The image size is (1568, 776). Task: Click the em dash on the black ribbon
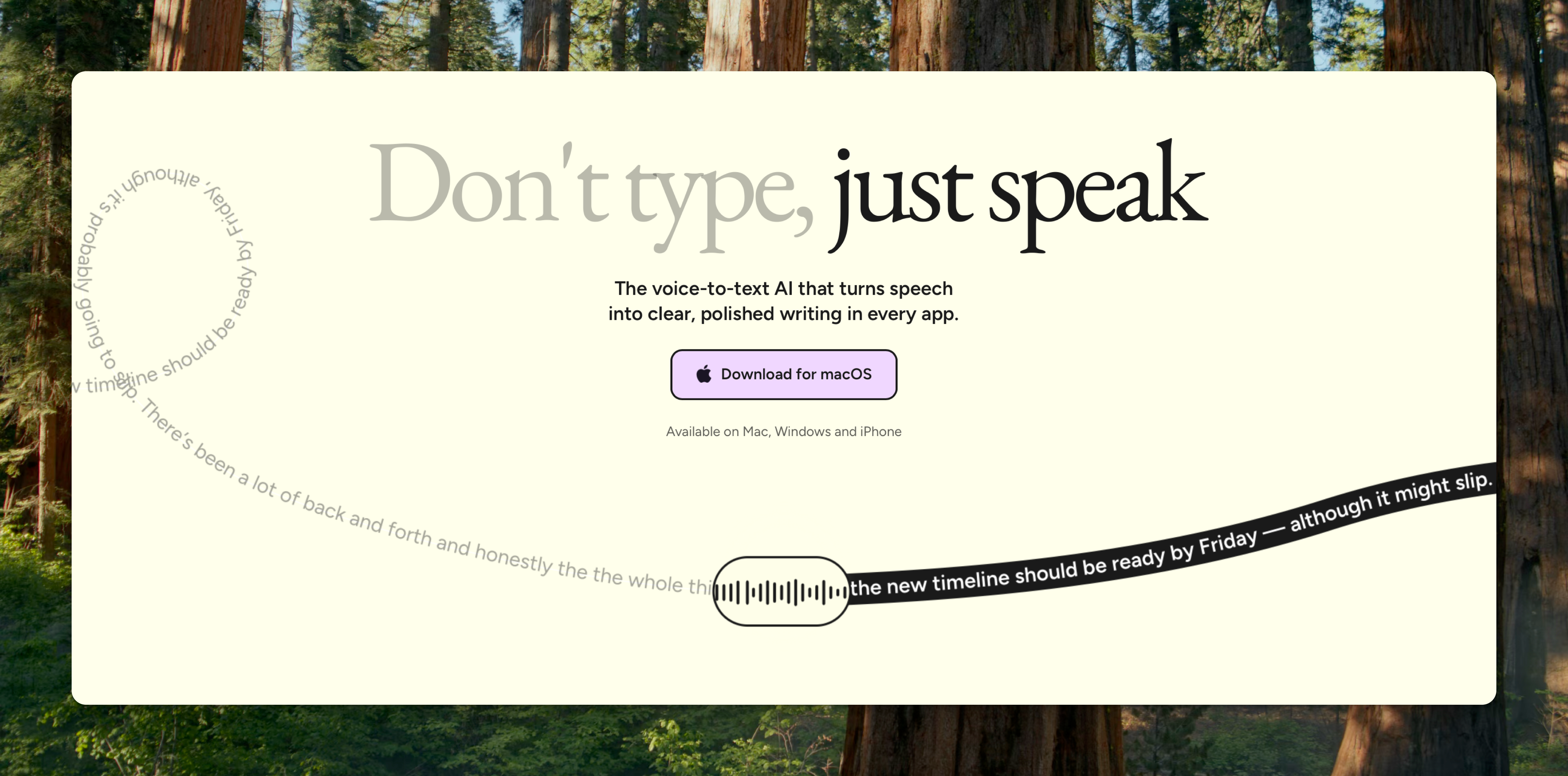click(1273, 531)
